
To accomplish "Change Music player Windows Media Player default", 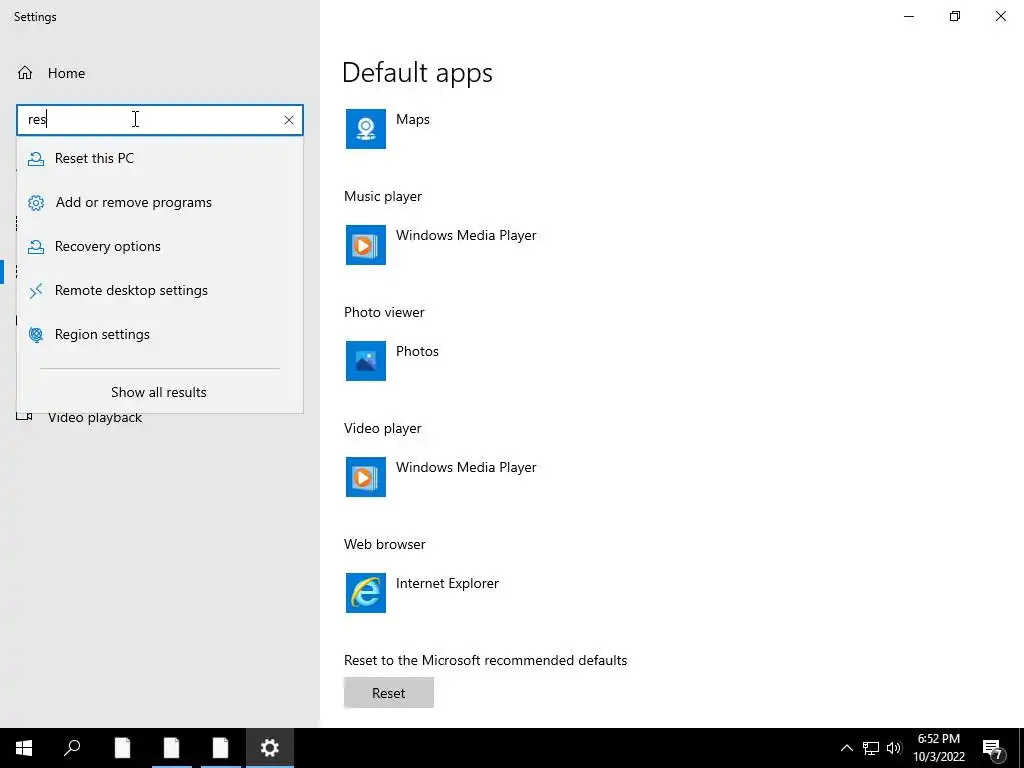I will [x=466, y=235].
